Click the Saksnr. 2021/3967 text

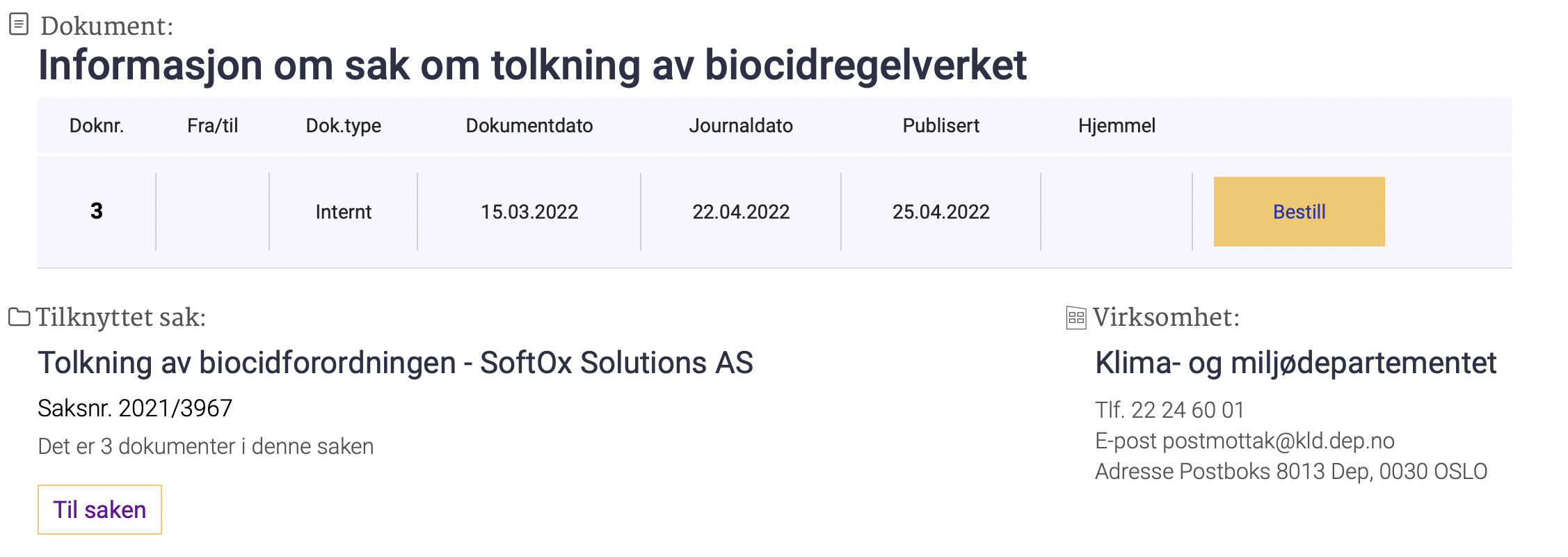pyautogui.click(x=135, y=408)
